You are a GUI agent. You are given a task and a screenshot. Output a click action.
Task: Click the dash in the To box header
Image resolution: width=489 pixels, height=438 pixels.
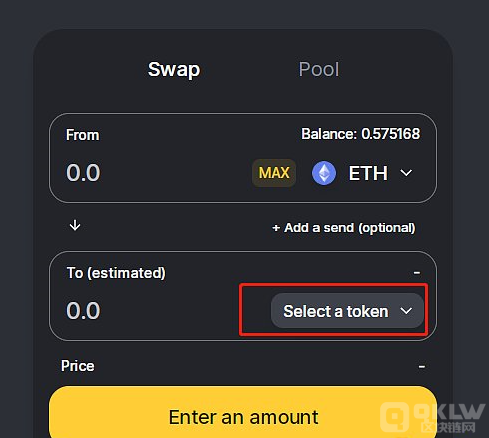417,273
